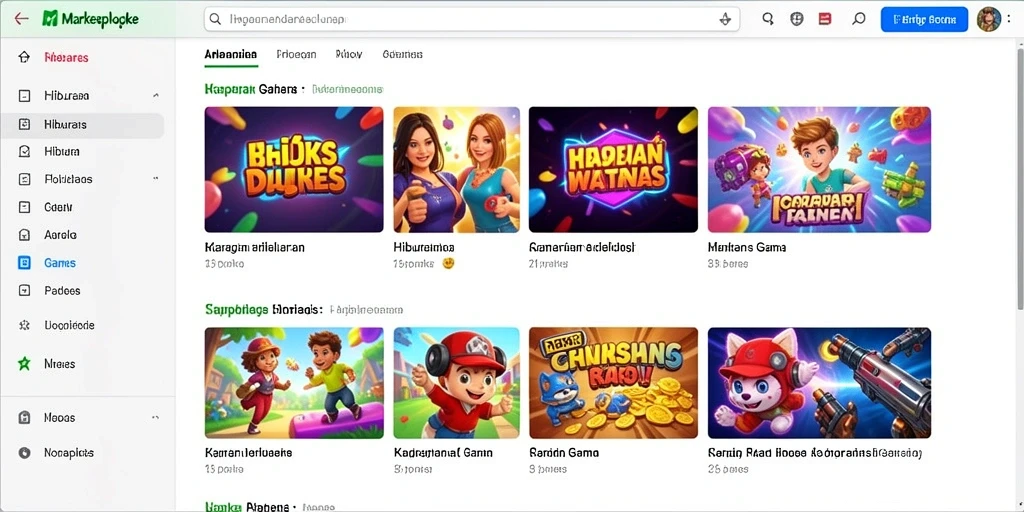
Task: Click the green star icon beside Nteies
Action: pos(24,364)
